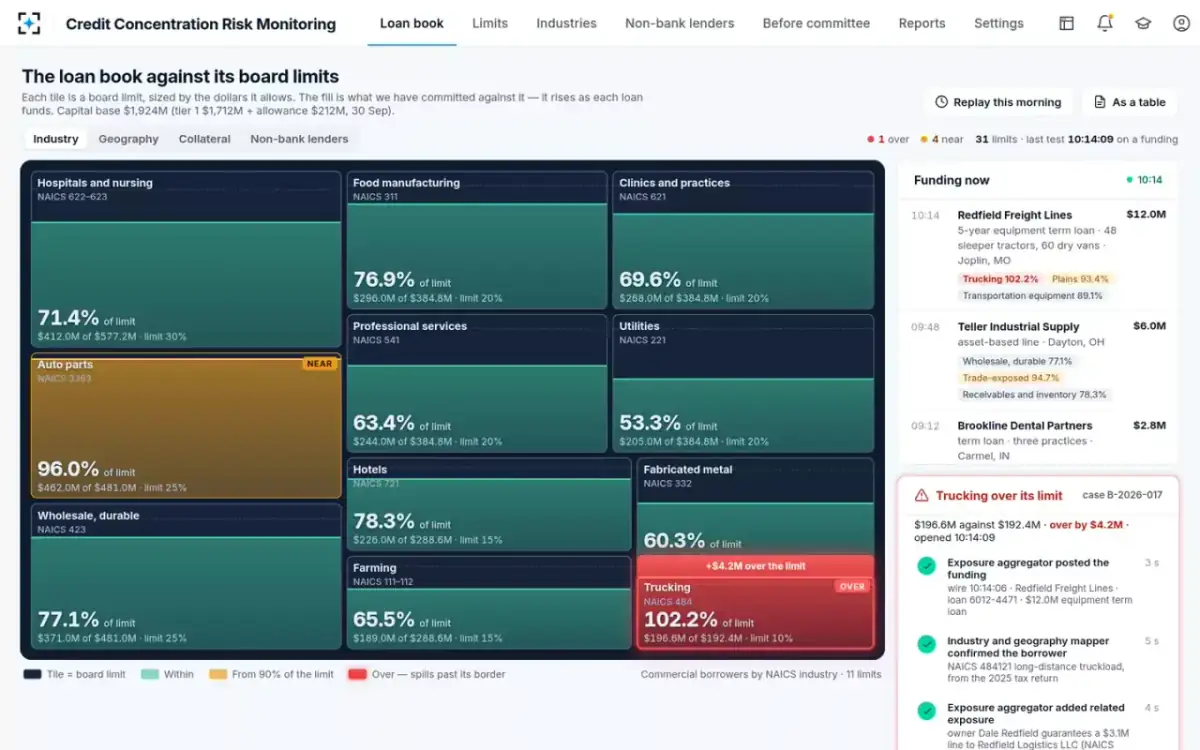The image size is (1200, 750).
Task: Select the Clinics and practices tile
Action: pos(743,240)
